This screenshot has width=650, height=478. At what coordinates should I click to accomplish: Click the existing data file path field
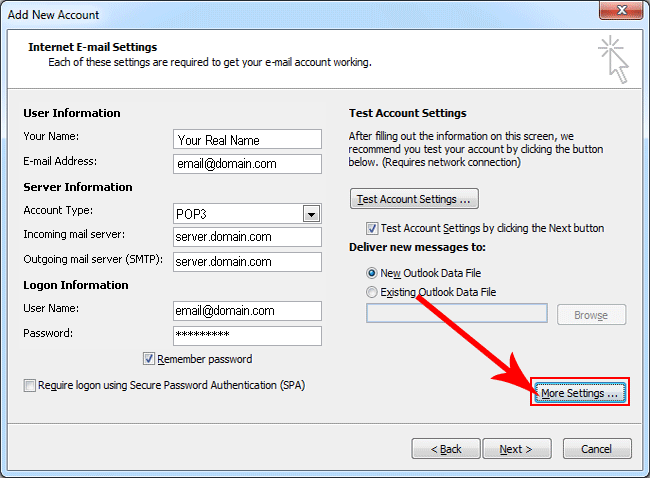(456, 313)
